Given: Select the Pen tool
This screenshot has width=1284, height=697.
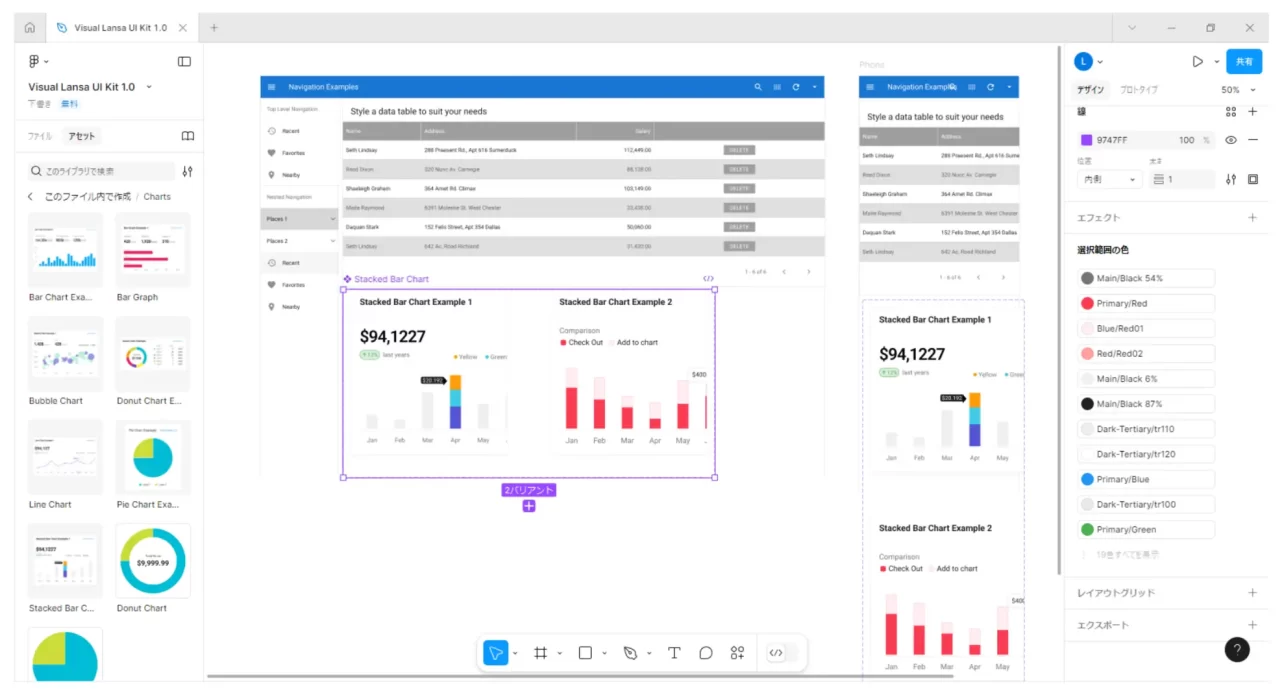Looking at the screenshot, I should pos(630,652).
